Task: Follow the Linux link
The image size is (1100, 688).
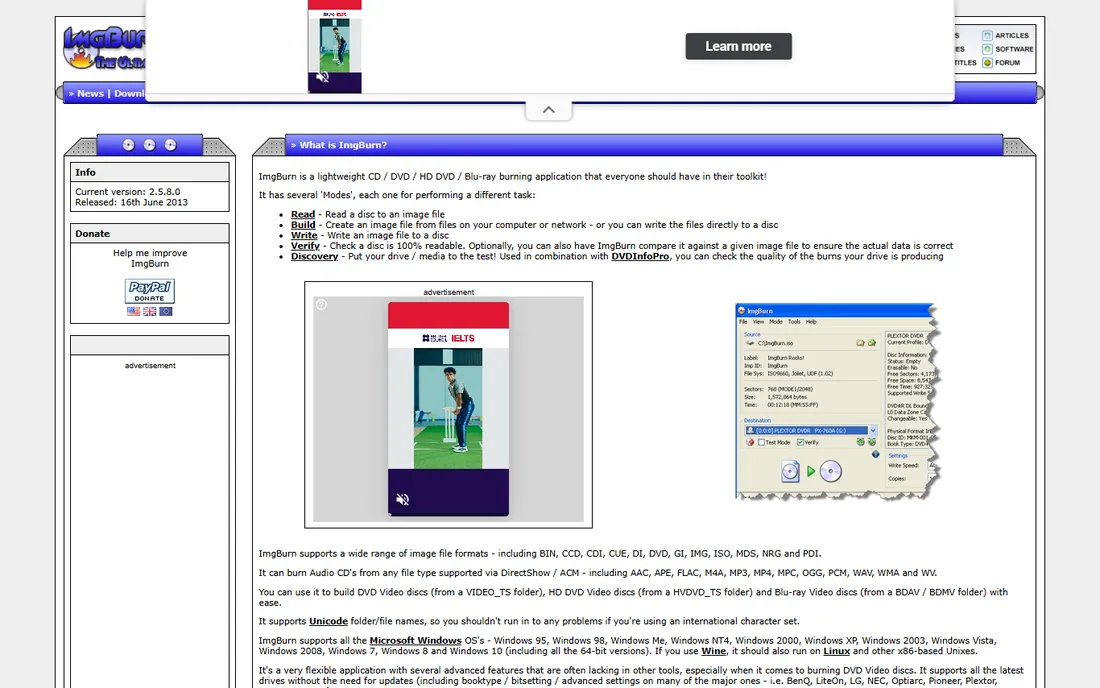Action: click(x=836, y=652)
